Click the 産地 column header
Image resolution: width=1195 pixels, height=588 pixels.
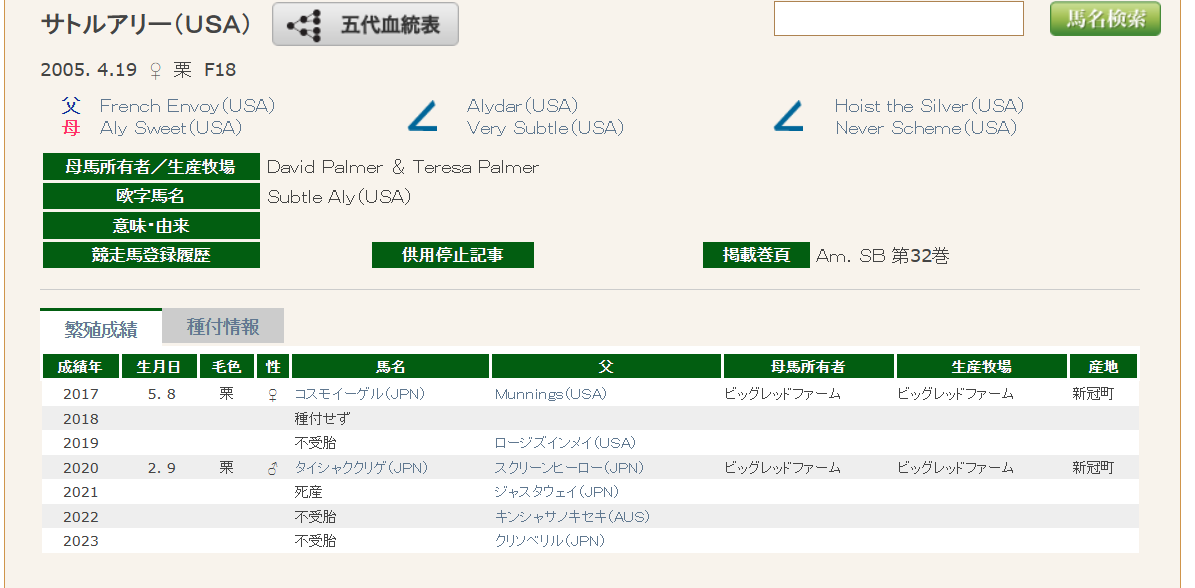tap(1104, 366)
